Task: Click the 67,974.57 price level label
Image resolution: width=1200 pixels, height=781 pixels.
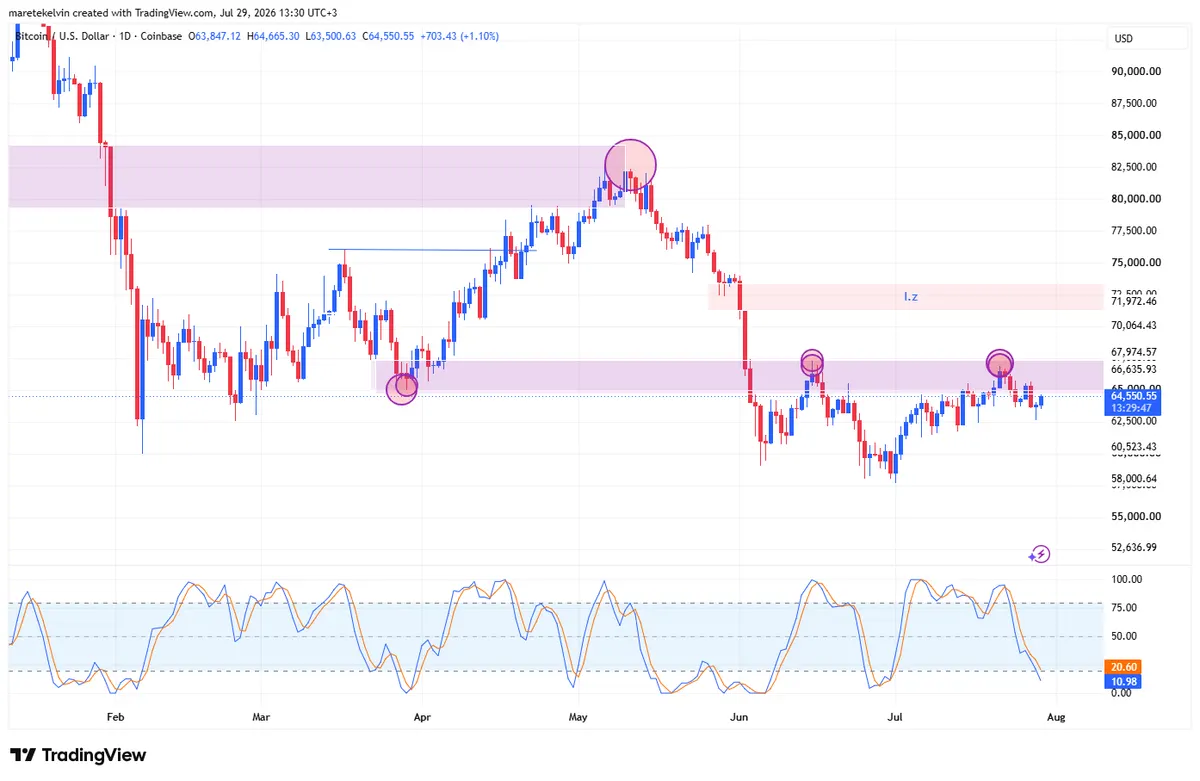Action: click(x=1134, y=352)
